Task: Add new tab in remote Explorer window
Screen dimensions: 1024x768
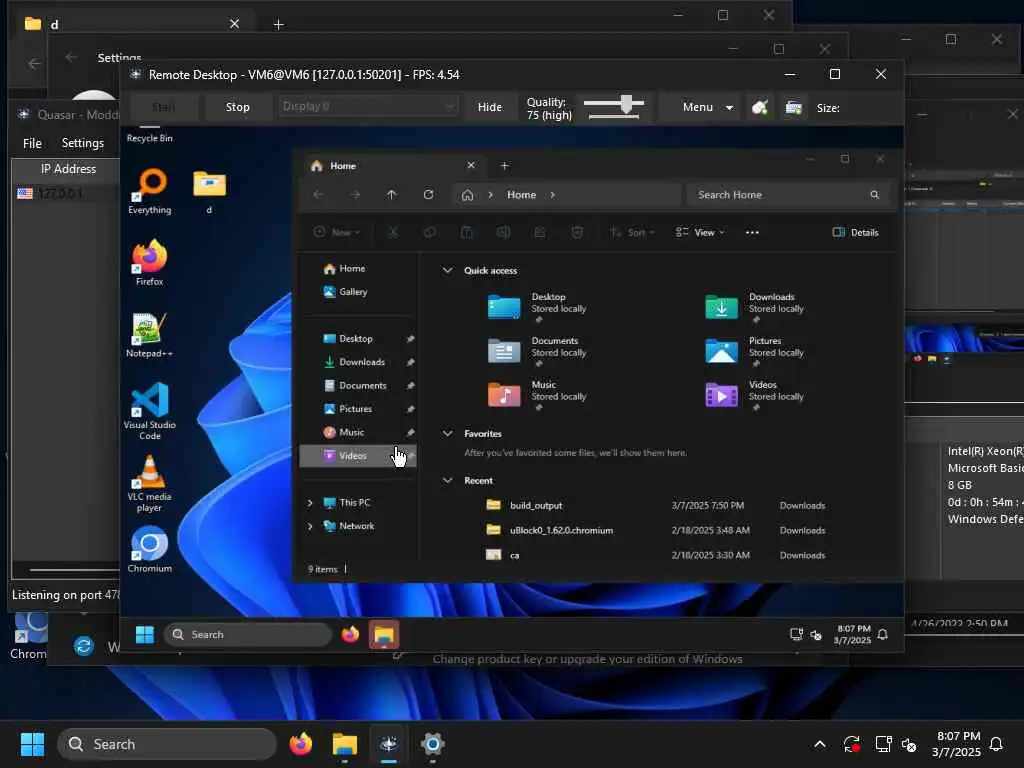Action: 504,166
